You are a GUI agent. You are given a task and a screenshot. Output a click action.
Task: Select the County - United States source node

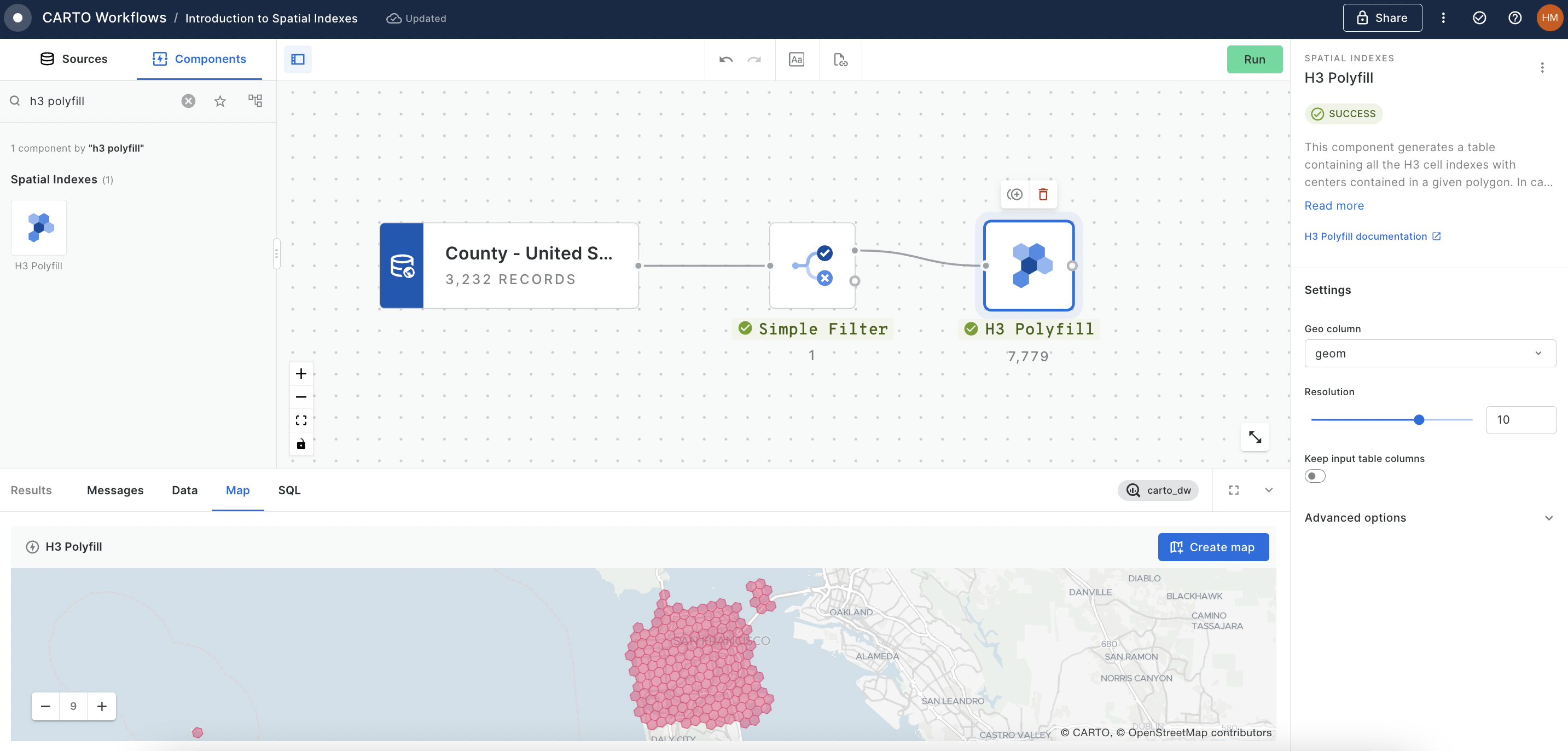pyautogui.click(x=509, y=265)
